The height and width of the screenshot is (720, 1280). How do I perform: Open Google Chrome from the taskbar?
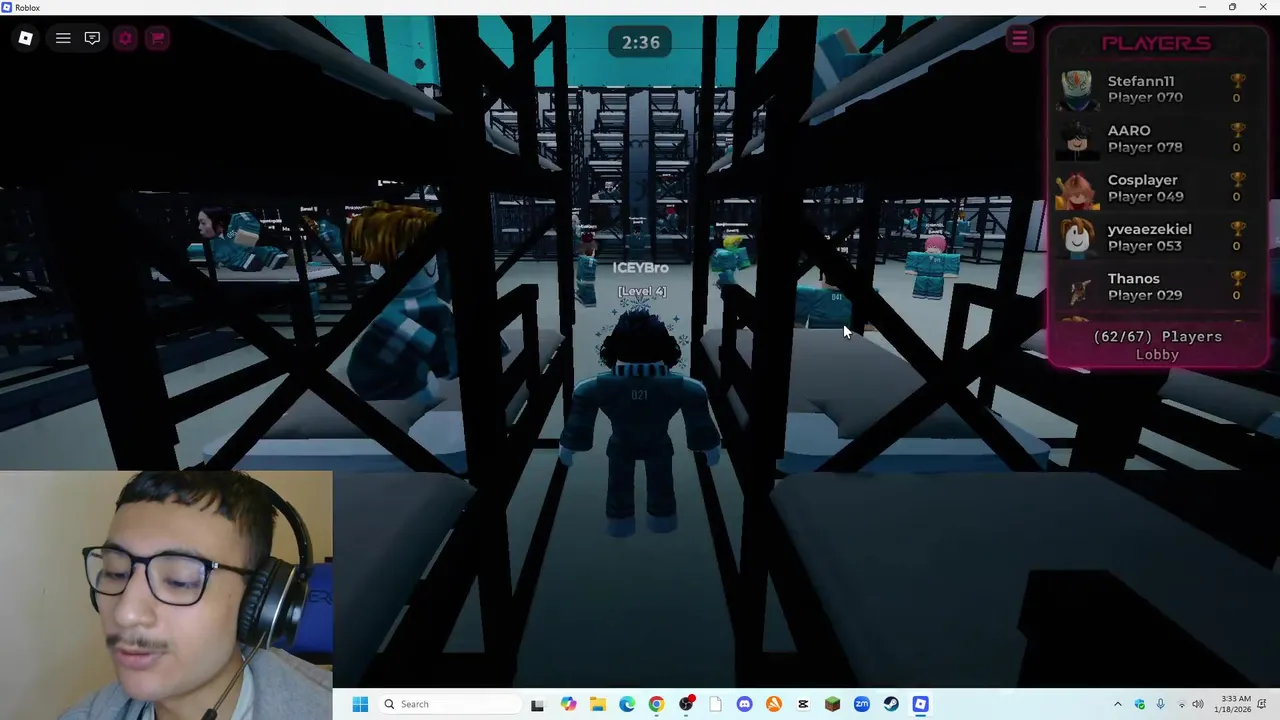click(656, 704)
